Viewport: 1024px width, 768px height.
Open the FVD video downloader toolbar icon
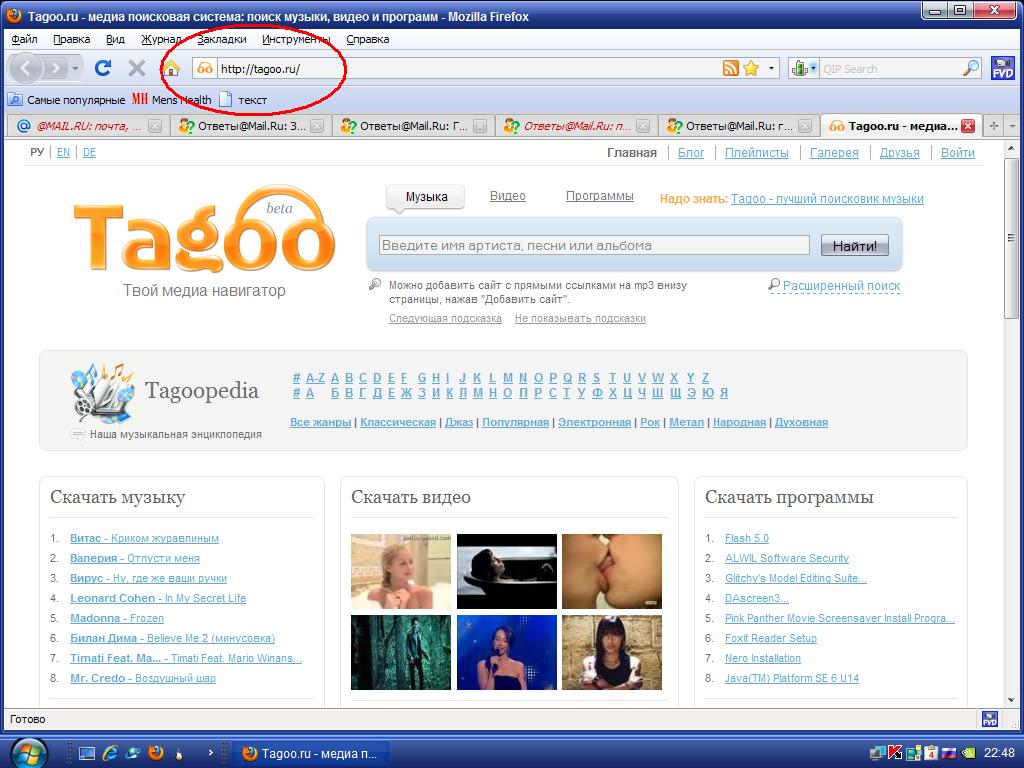(1002, 68)
